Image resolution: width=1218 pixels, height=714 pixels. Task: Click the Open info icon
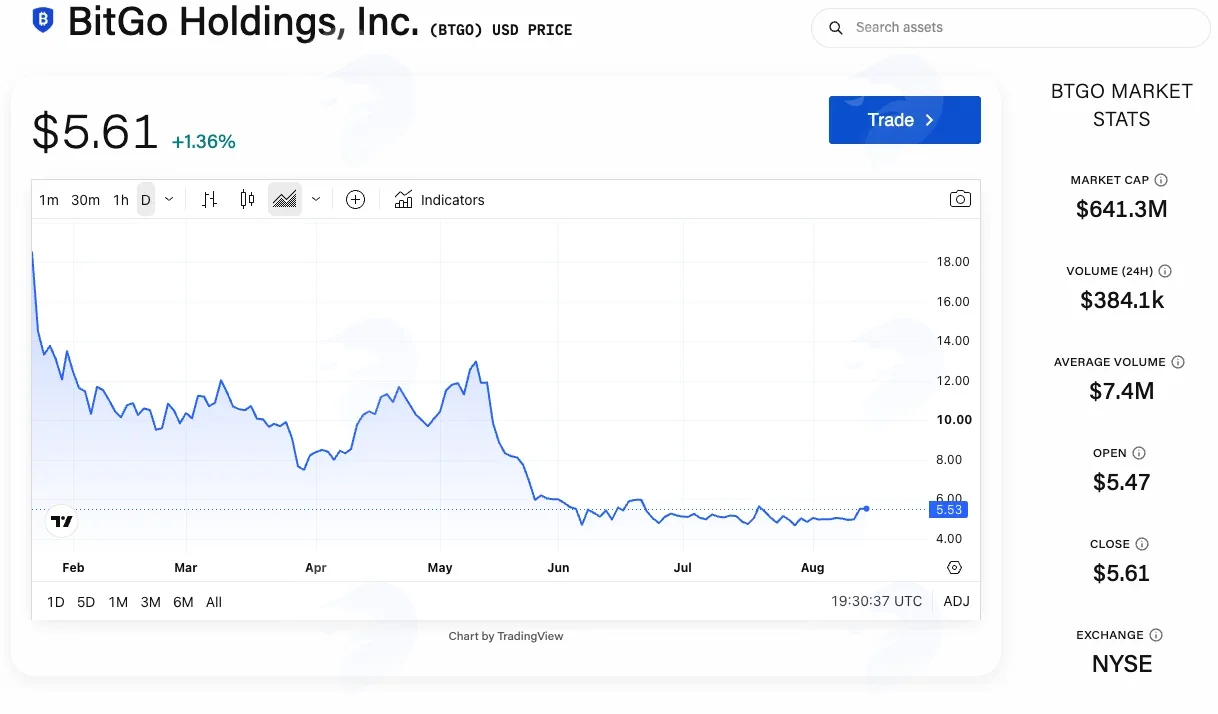(x=1139, y=453)
